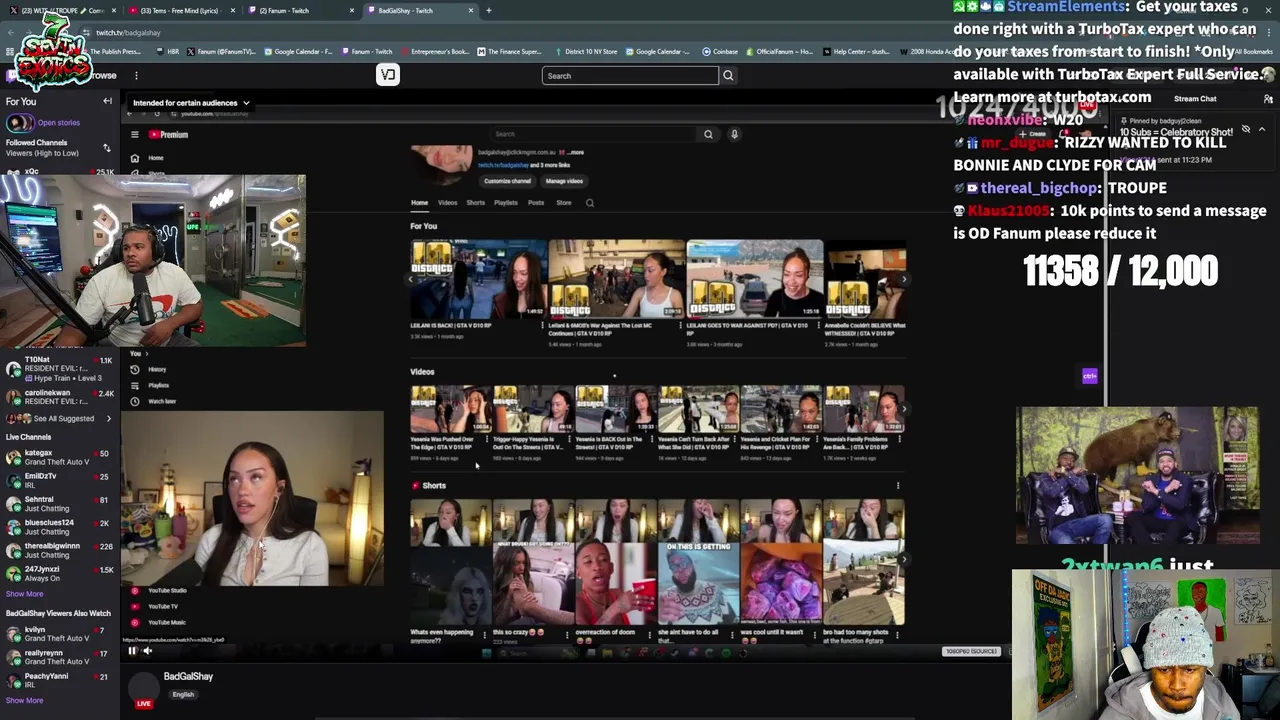
Task: Mute the stream volume speaker icon
Action: coord(147,651)
